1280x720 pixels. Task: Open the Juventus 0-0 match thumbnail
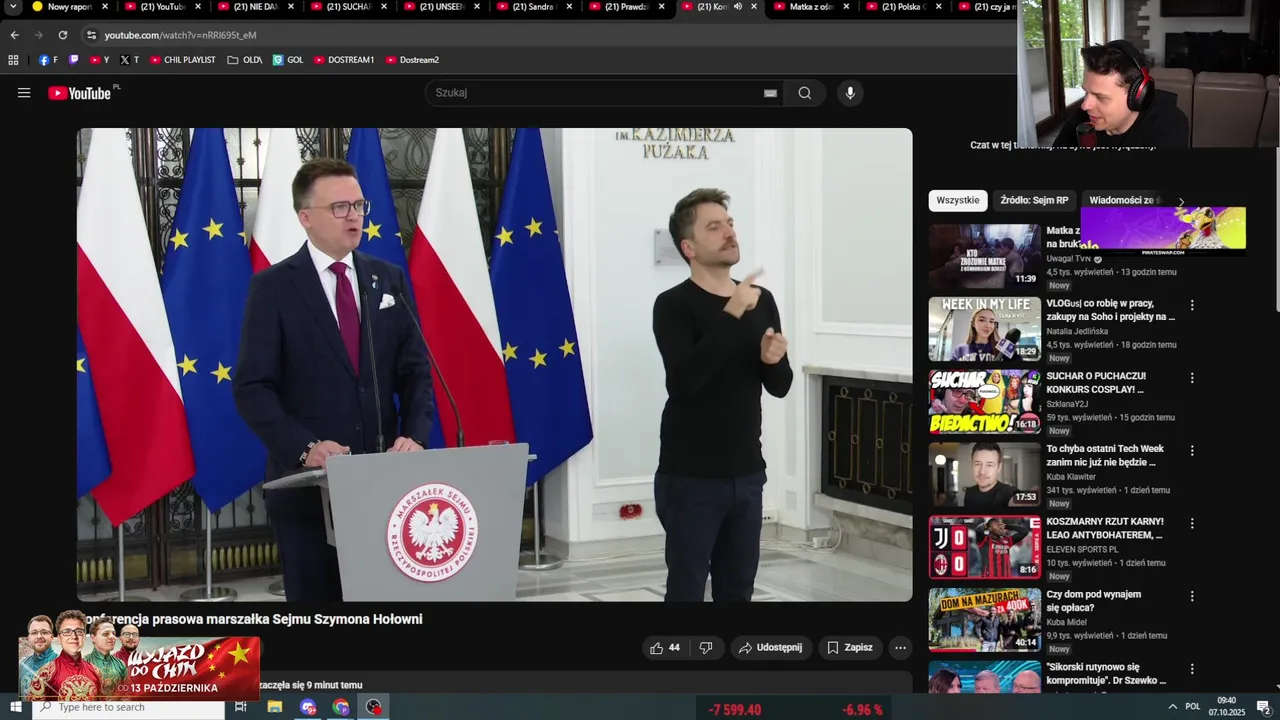coord(985,547)
